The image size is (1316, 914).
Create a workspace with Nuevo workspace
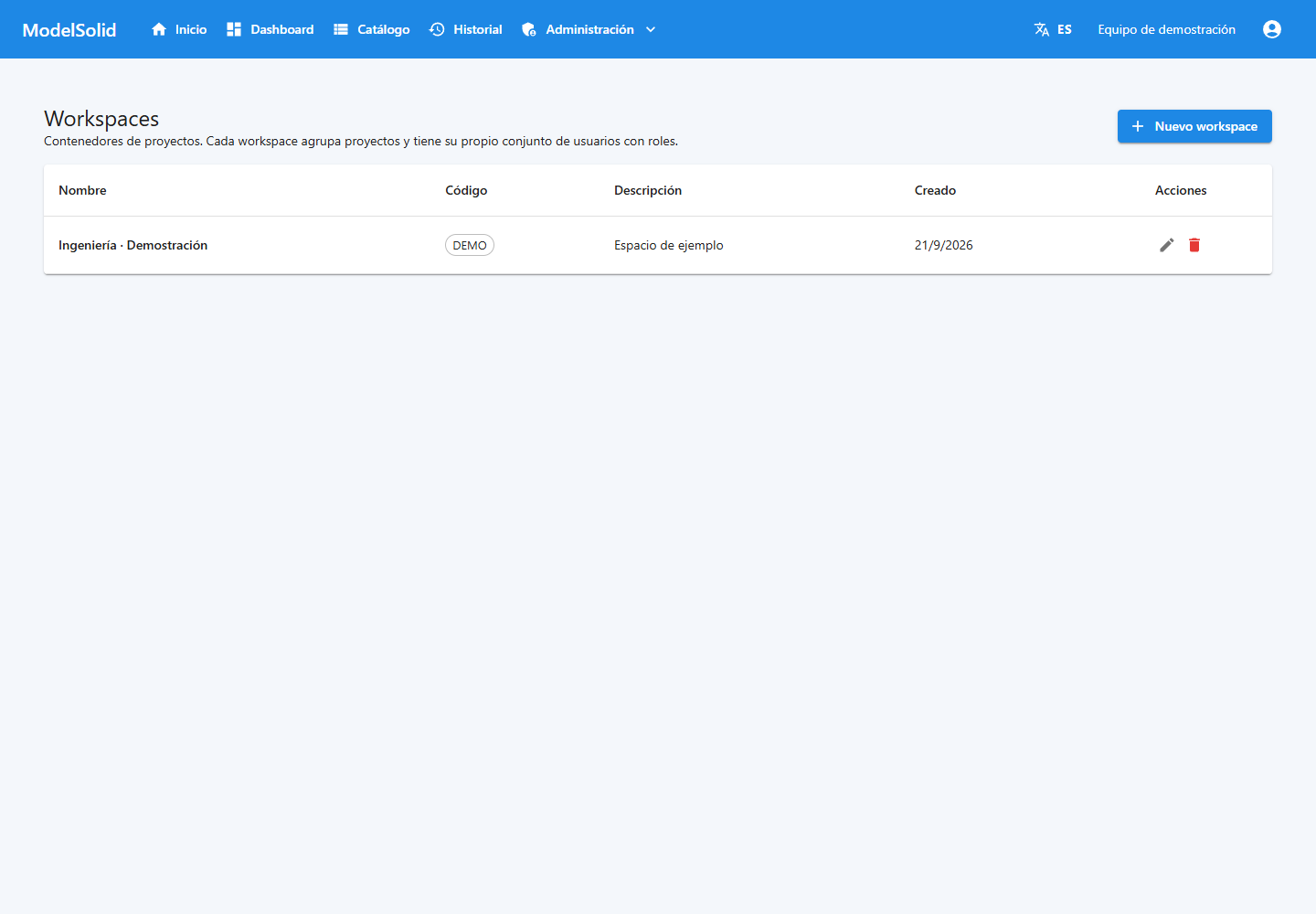(x=1194, y=126)
